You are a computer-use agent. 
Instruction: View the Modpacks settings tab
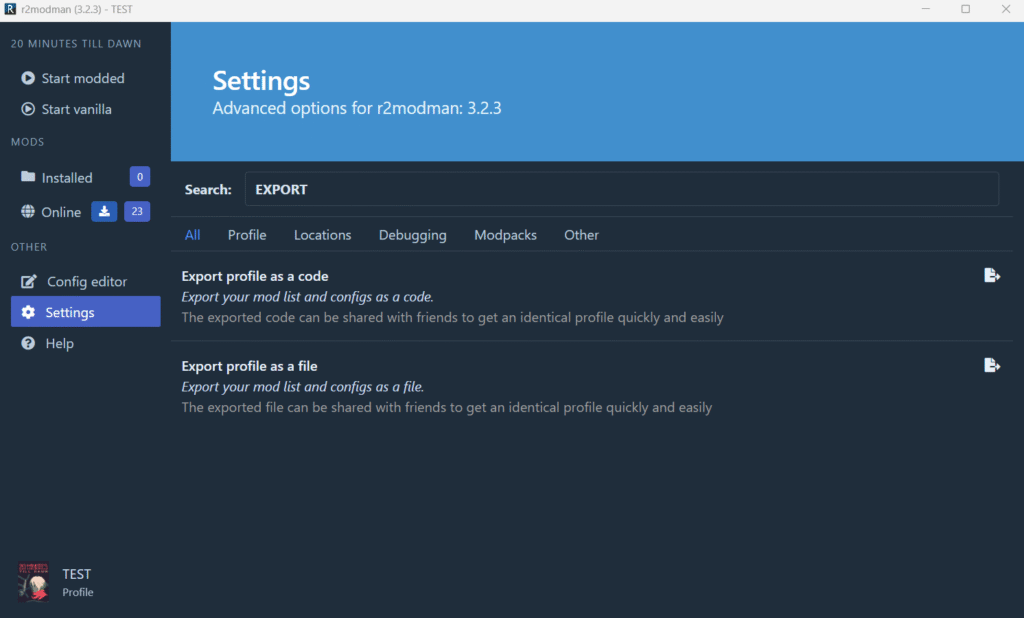[505, 235]
